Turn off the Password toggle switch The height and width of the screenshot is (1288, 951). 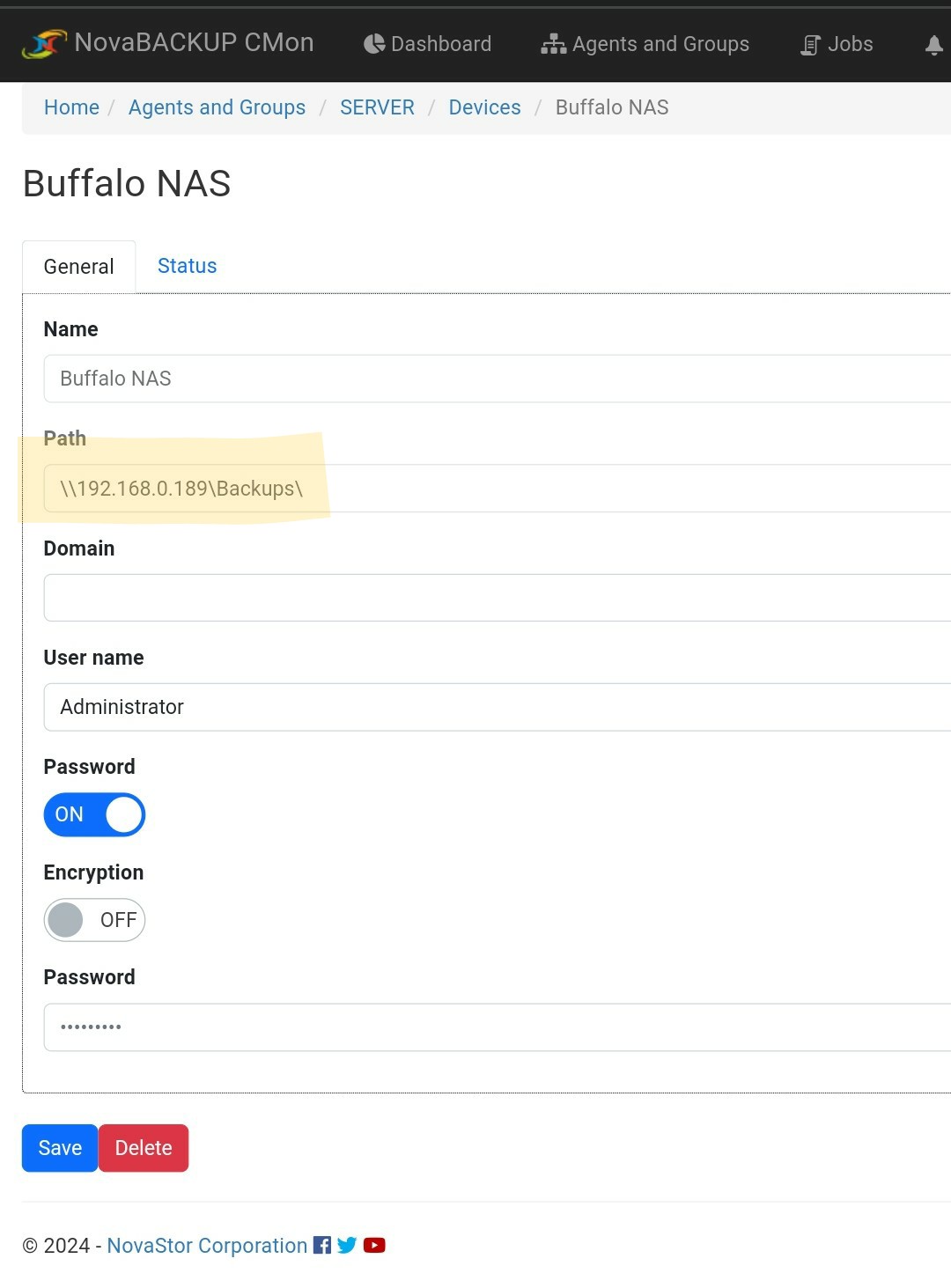94,814
